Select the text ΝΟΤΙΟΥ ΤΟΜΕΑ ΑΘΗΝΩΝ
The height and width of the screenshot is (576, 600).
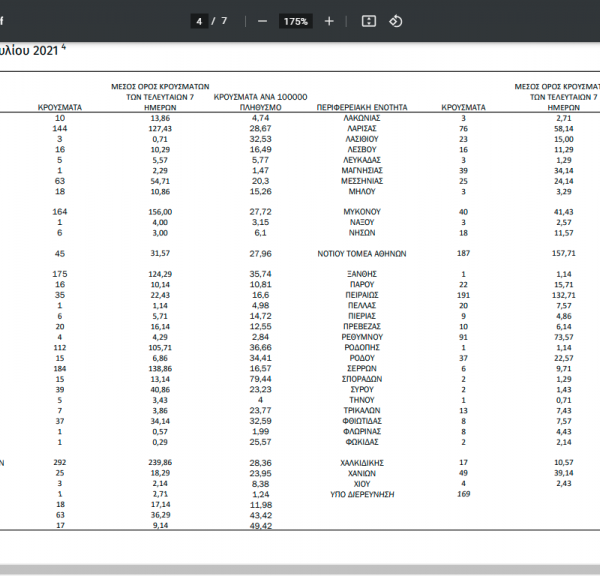362,254
